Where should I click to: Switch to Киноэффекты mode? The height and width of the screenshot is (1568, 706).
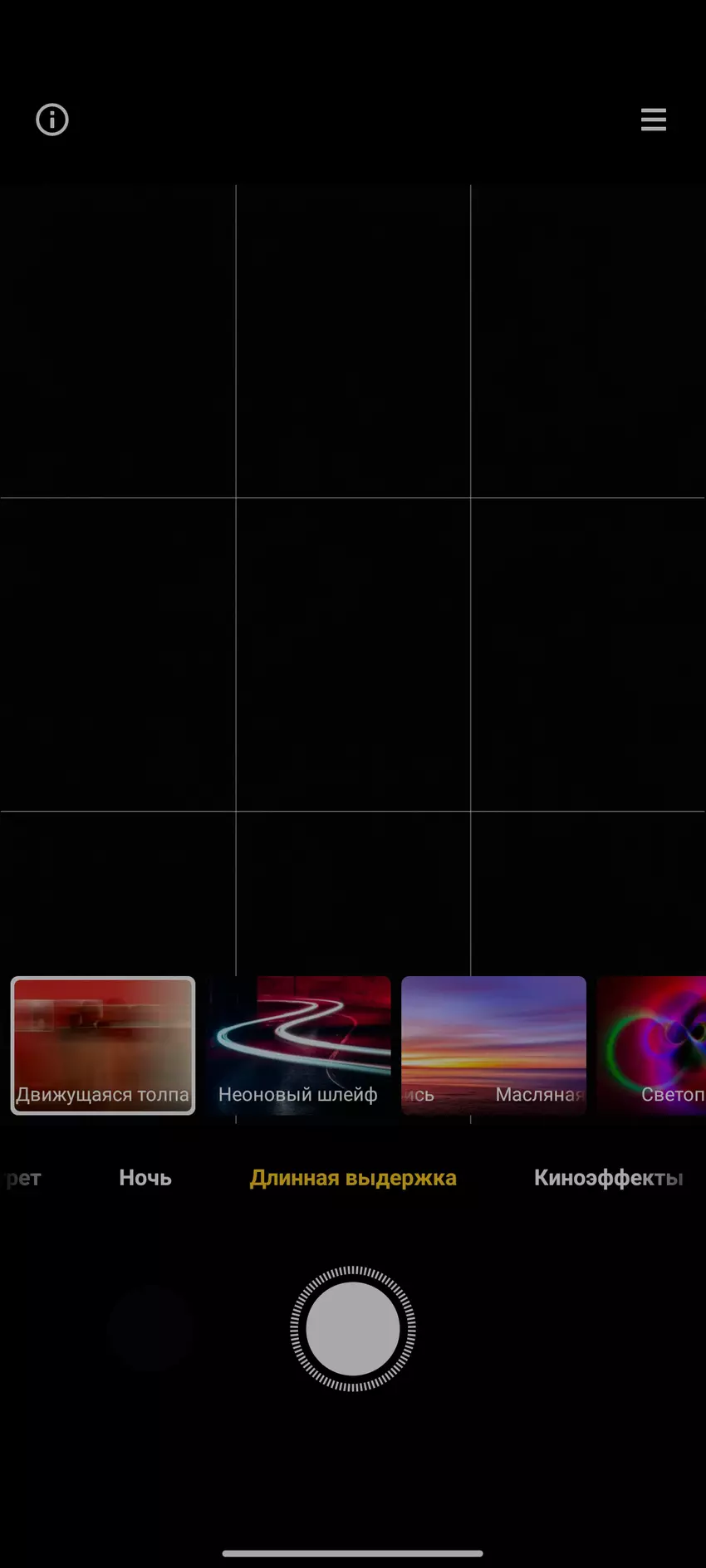pyautogui.click(x=608, y=1178)
